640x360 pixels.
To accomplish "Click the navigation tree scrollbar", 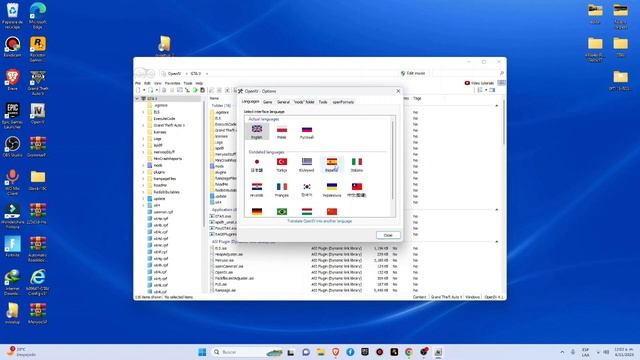I will (x=204, y=163).
